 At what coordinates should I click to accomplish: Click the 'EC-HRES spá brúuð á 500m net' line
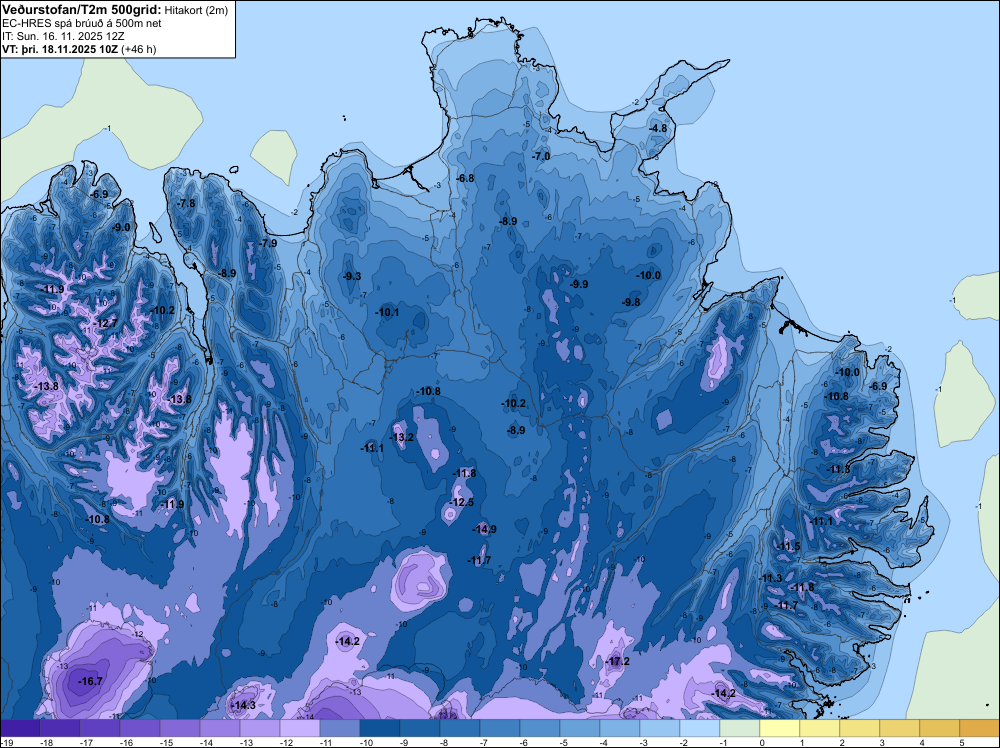[x=82, y=24]
